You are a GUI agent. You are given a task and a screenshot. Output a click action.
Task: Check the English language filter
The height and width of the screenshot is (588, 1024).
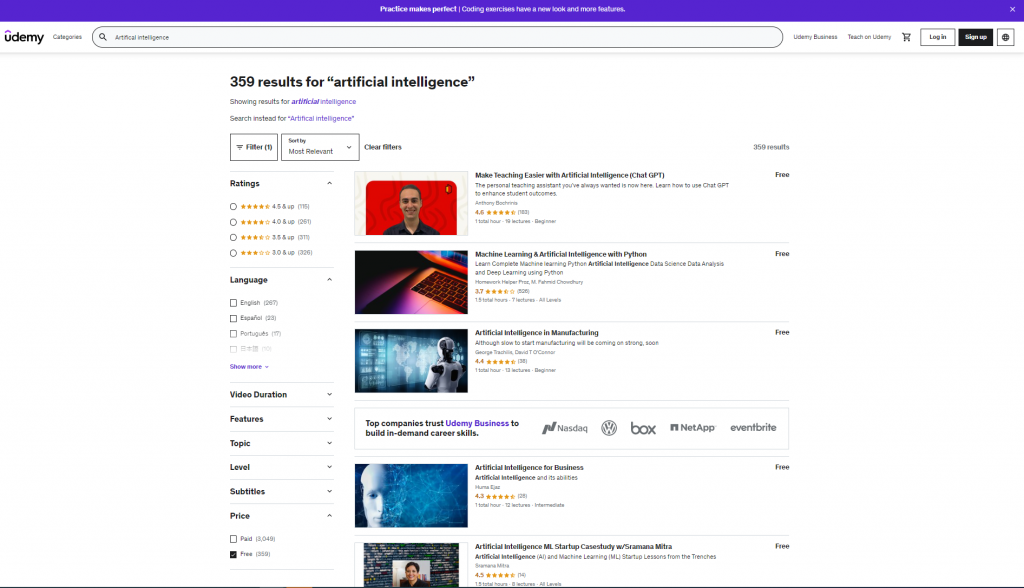[x=234, y=302]
